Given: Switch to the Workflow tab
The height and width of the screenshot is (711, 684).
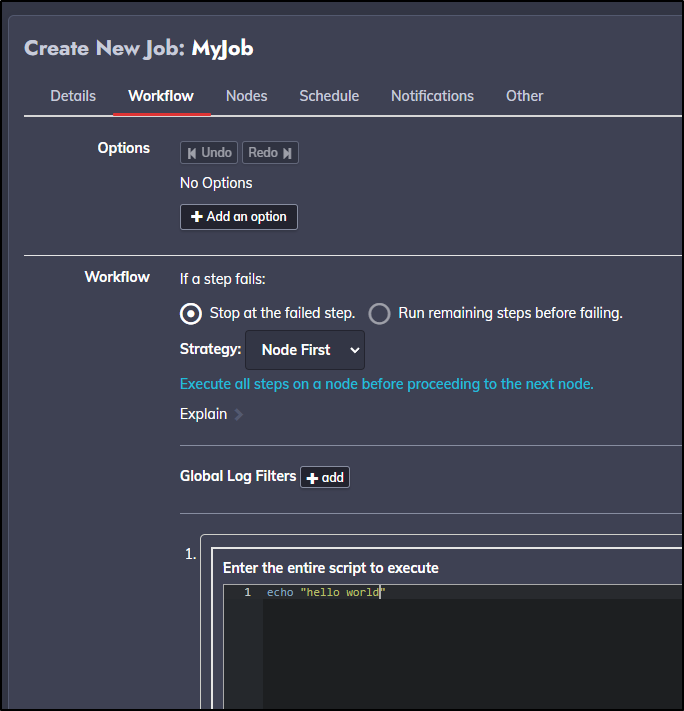Looking at the screenshot, I should pyautogui.click(x=161, y=96).
